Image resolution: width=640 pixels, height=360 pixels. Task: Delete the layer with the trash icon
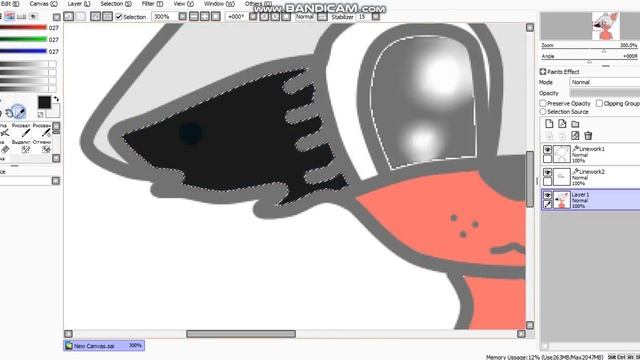click(588, 136)
